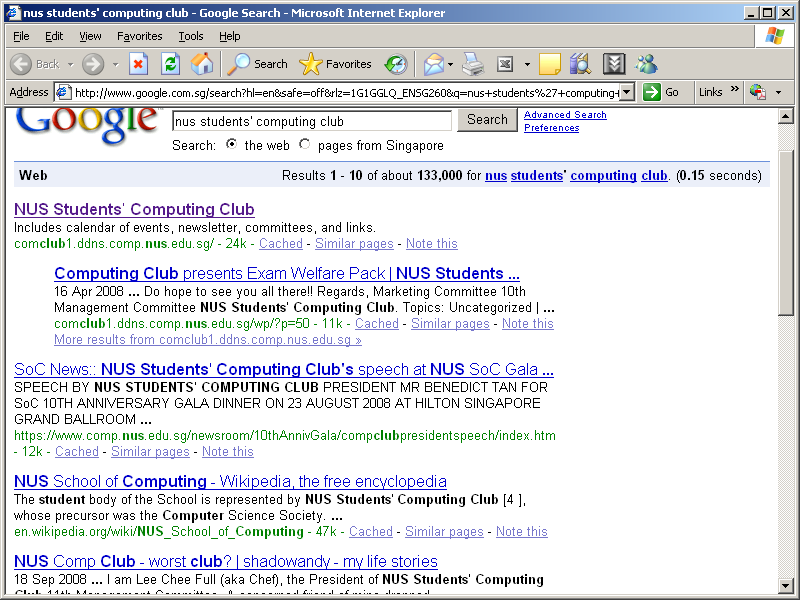
Task: Open the Exam Welfare Pack result link
Action: (x=287, y=273)
